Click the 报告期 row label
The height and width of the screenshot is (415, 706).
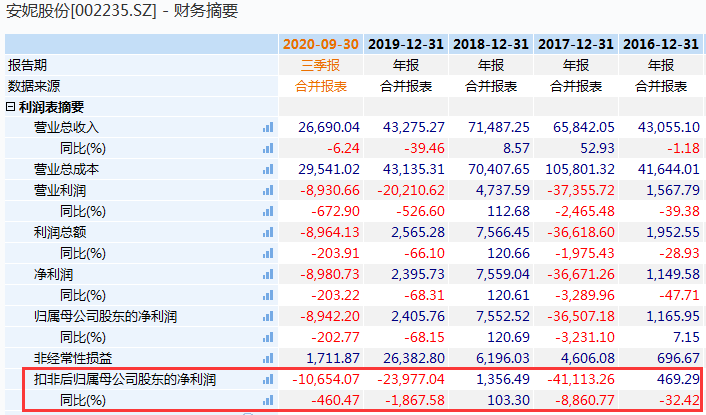click(27, 65)
